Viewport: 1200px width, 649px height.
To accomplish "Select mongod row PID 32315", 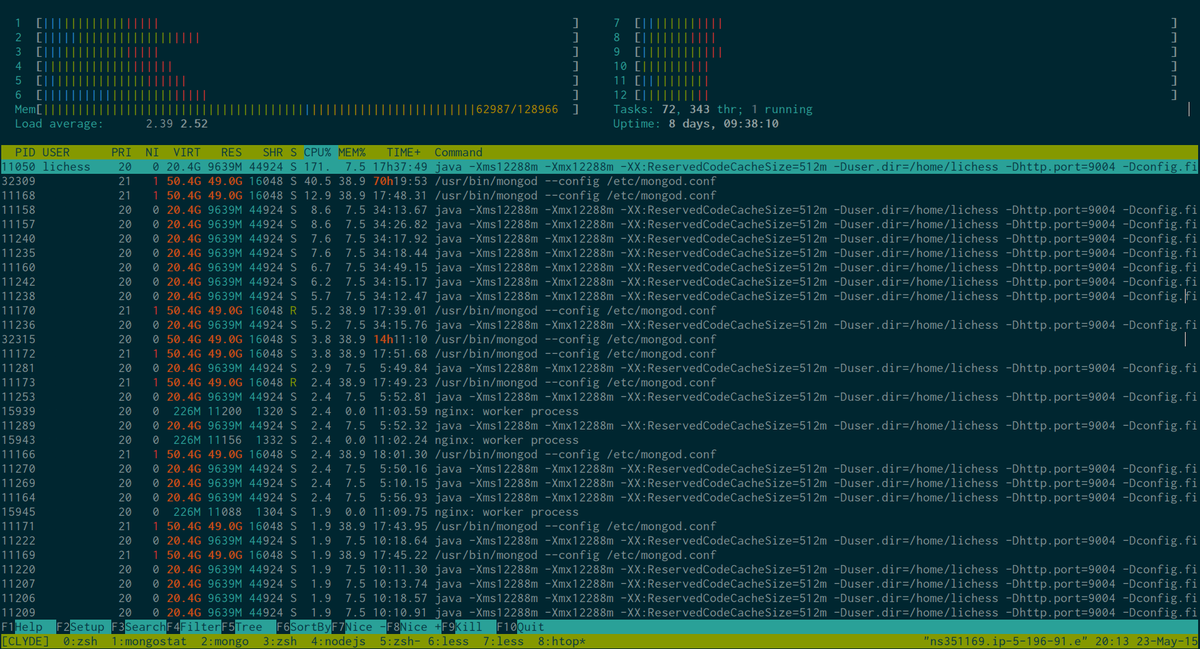I will [600, 340].
